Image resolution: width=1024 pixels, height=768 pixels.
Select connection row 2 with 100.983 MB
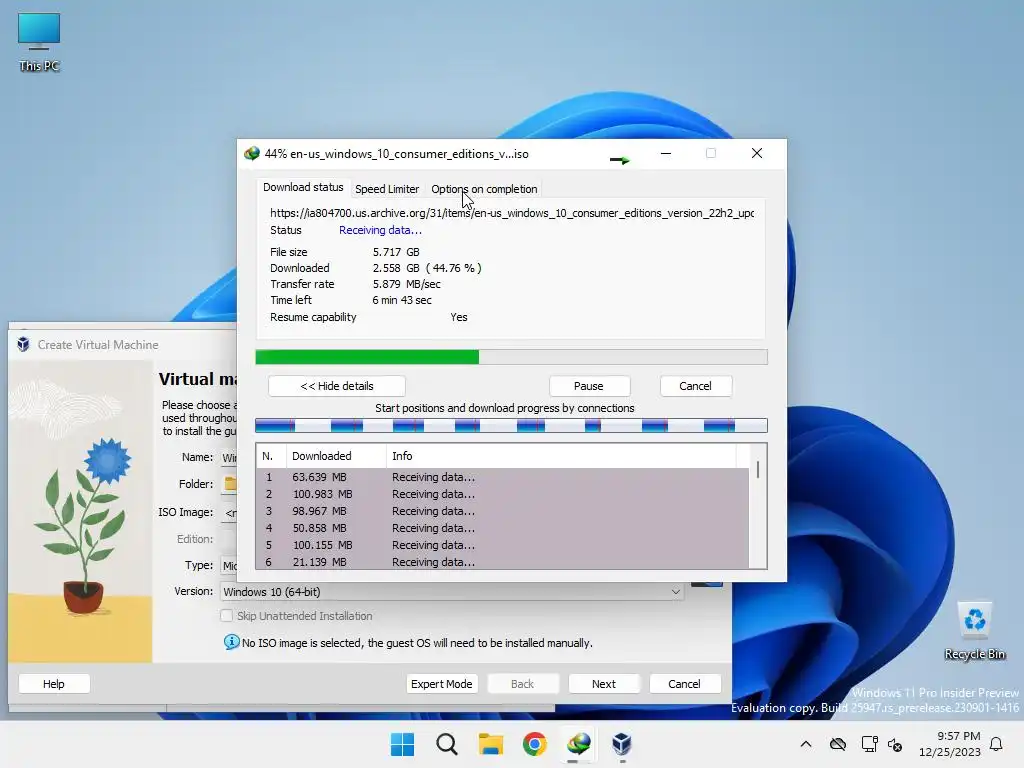click(502, 494)
